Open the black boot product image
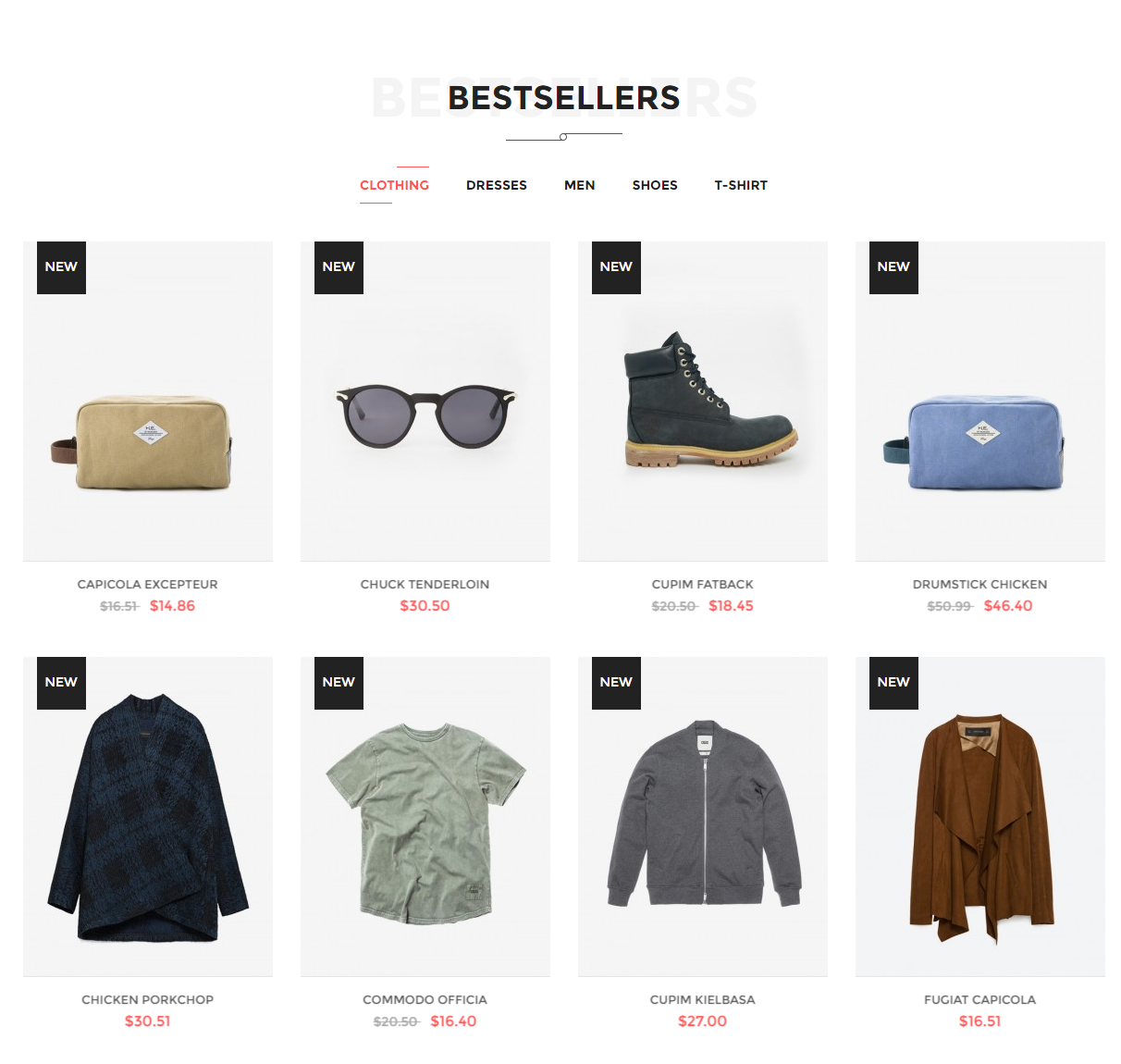This screenshot has width=1121, height=1064. (x=703, y=401)
